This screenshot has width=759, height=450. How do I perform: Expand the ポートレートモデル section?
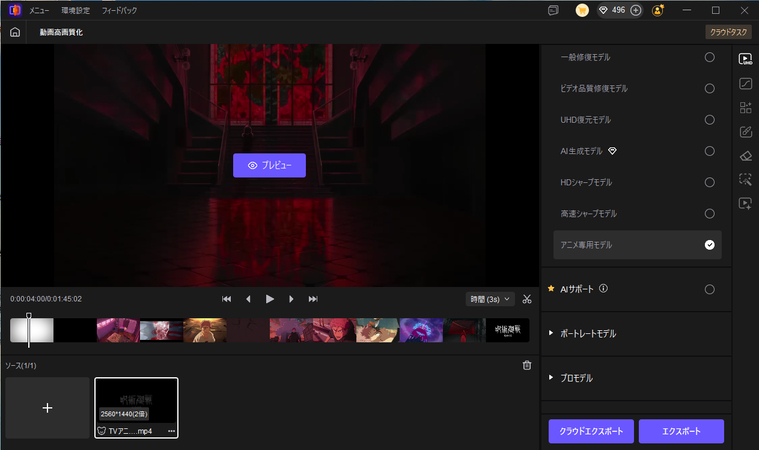point(552,333)
